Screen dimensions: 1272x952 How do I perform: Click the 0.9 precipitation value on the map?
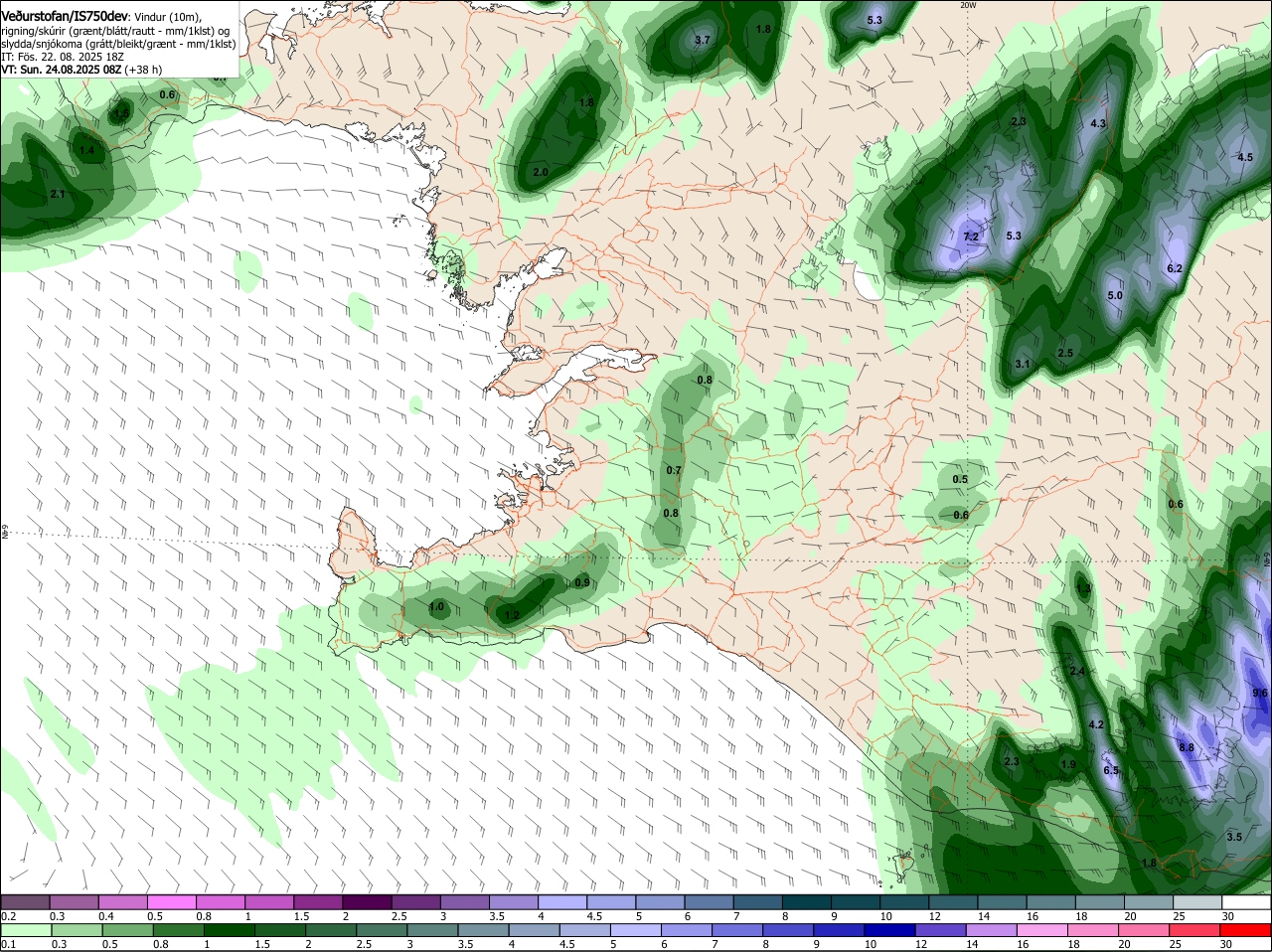[582, 582]
